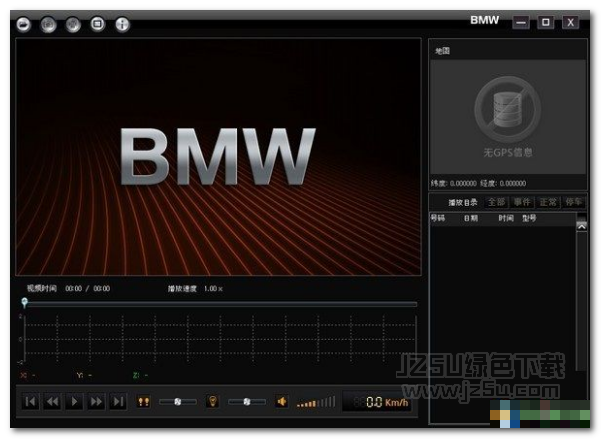Image resolution: width=601 pixels, height=439 pixels.
Task: Adjust the playback speed slider knob
Action: [x=177, y=402]
